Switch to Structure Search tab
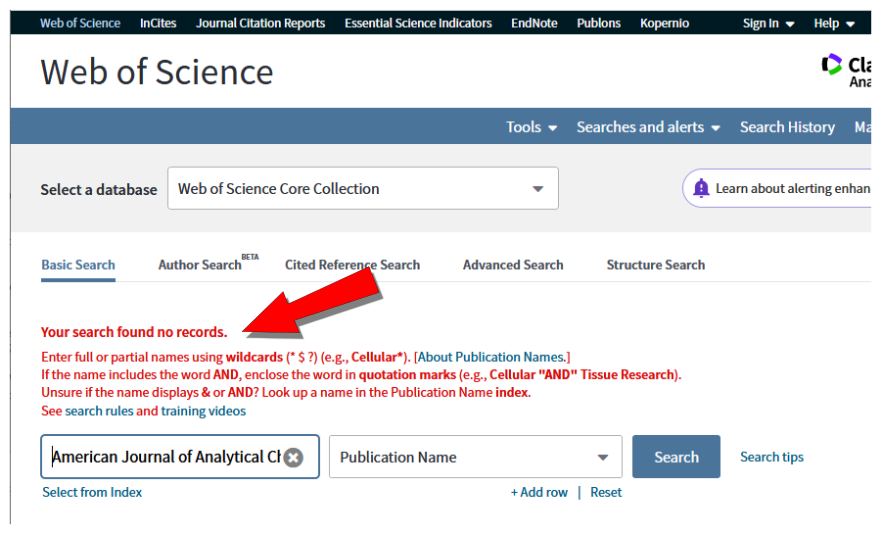 [x=655, y=265]
